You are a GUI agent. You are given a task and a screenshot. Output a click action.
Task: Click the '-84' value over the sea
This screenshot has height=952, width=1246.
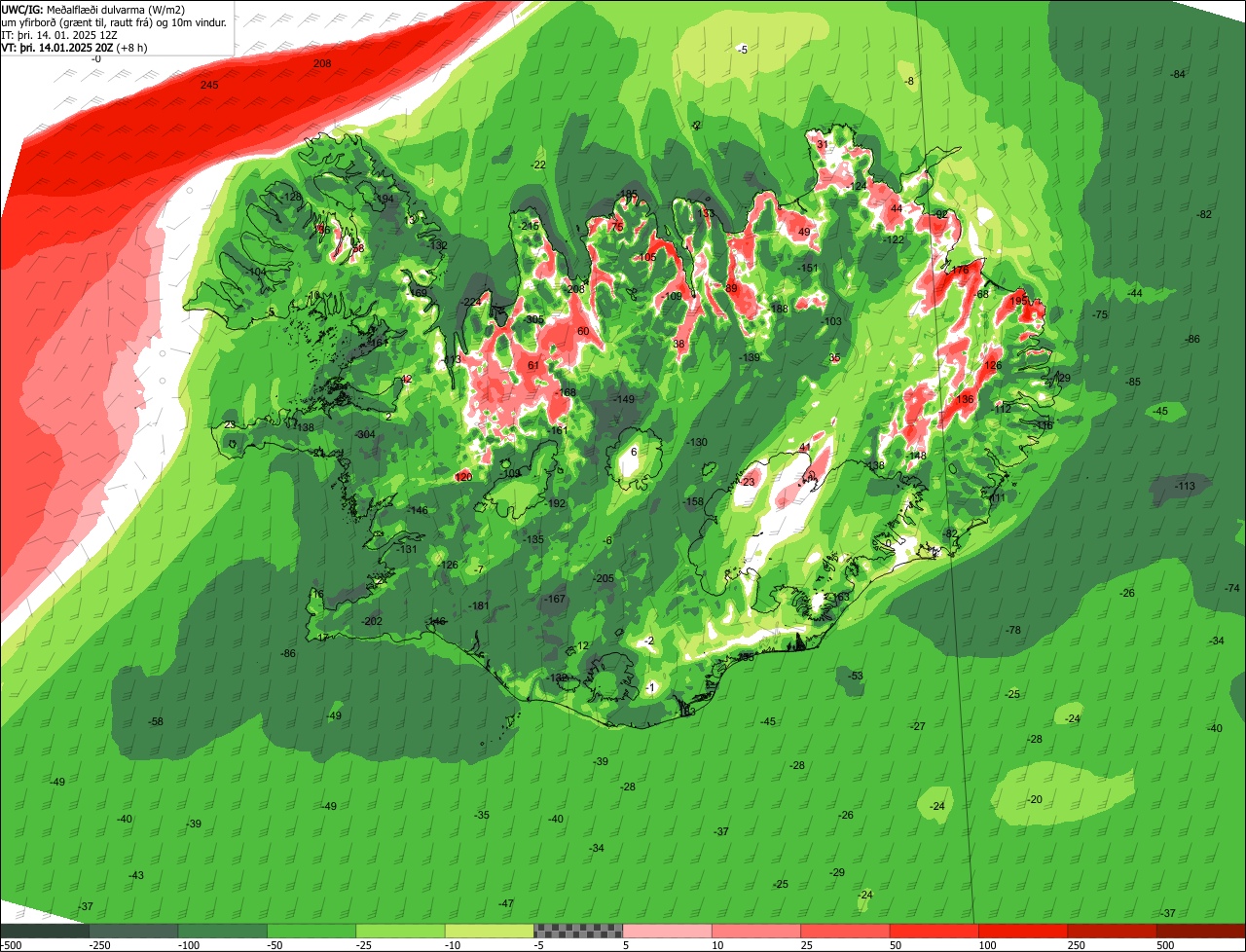1178,74
